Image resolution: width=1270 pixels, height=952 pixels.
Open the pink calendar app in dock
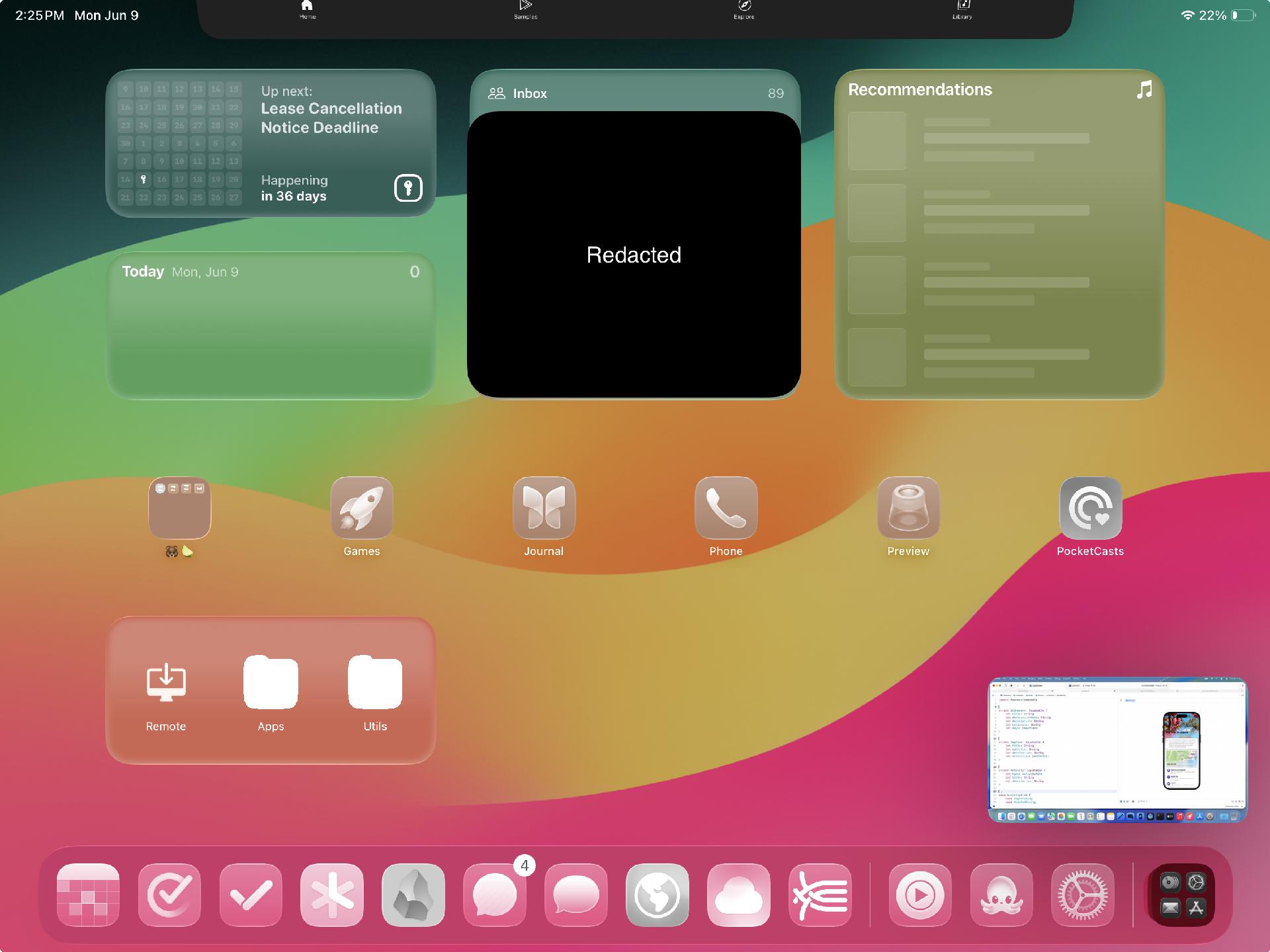click(88, 894)
